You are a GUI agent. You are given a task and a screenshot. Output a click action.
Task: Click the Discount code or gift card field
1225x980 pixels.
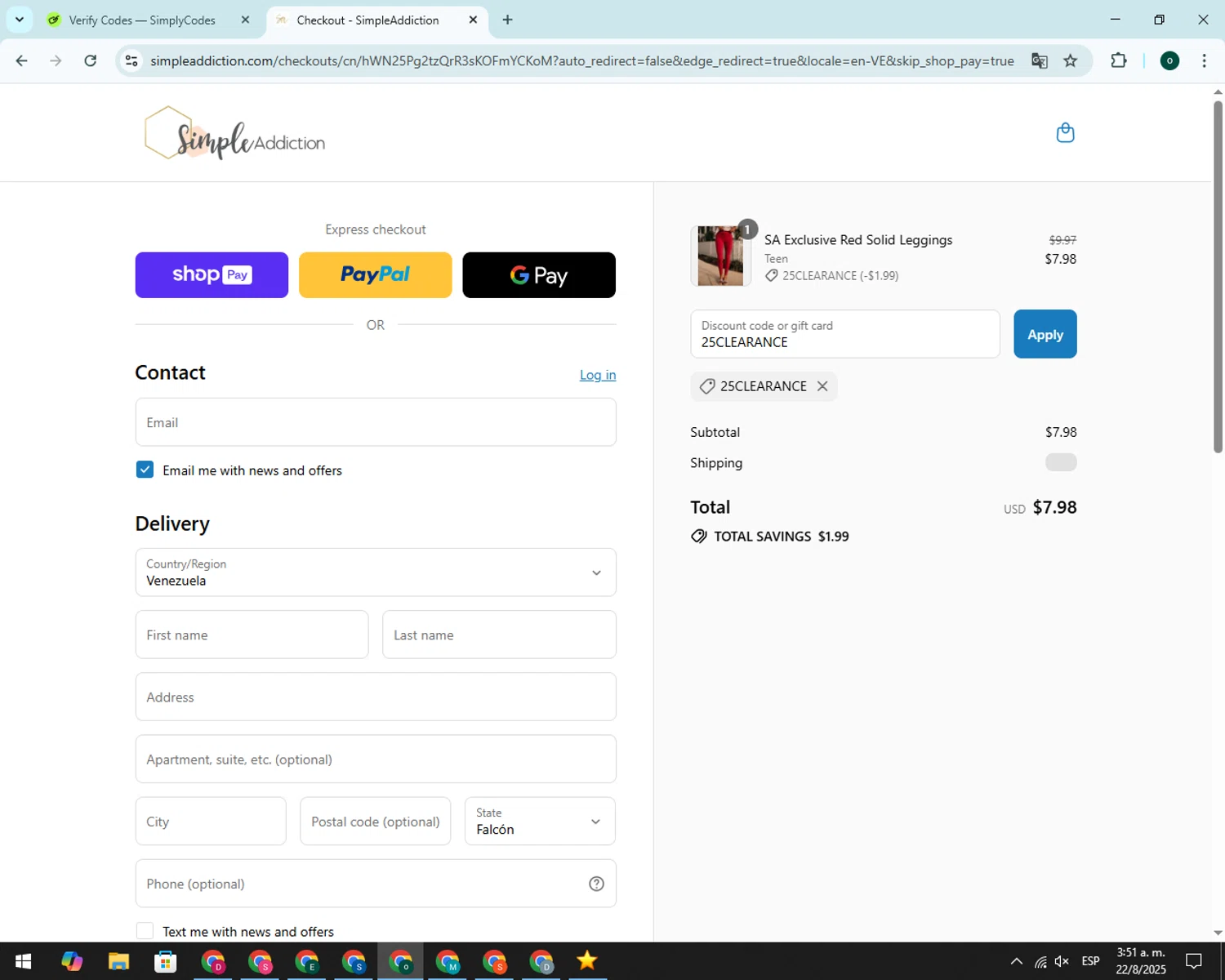tap(845, 334)
